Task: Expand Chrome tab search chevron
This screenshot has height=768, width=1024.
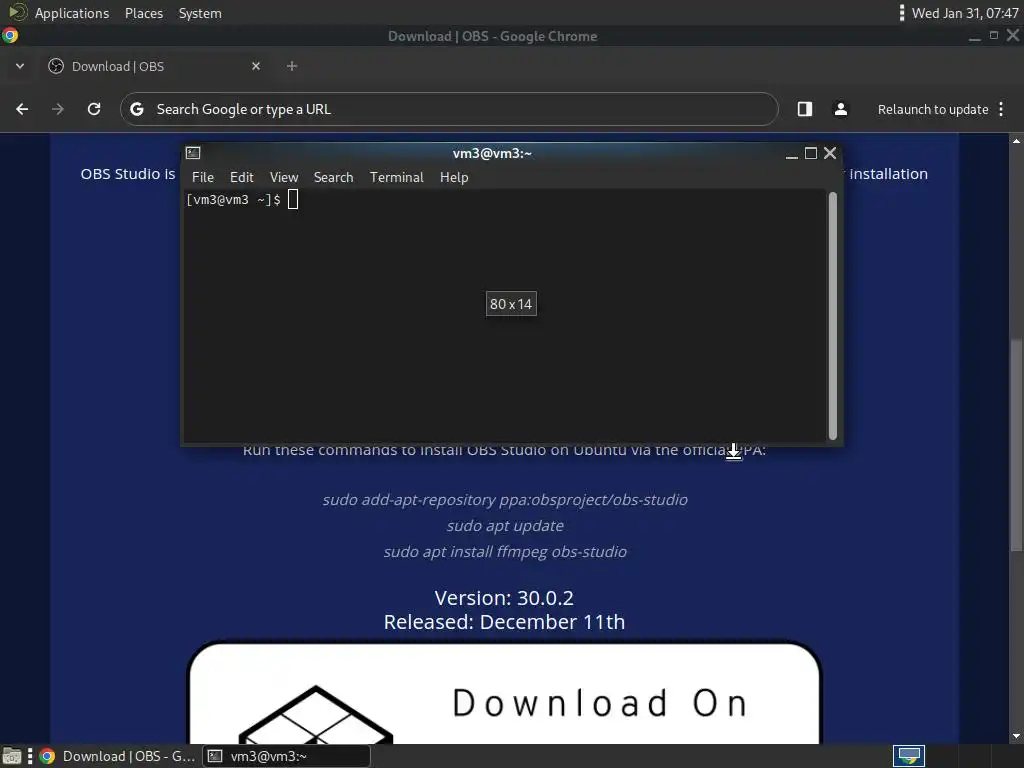Action: 20,66
